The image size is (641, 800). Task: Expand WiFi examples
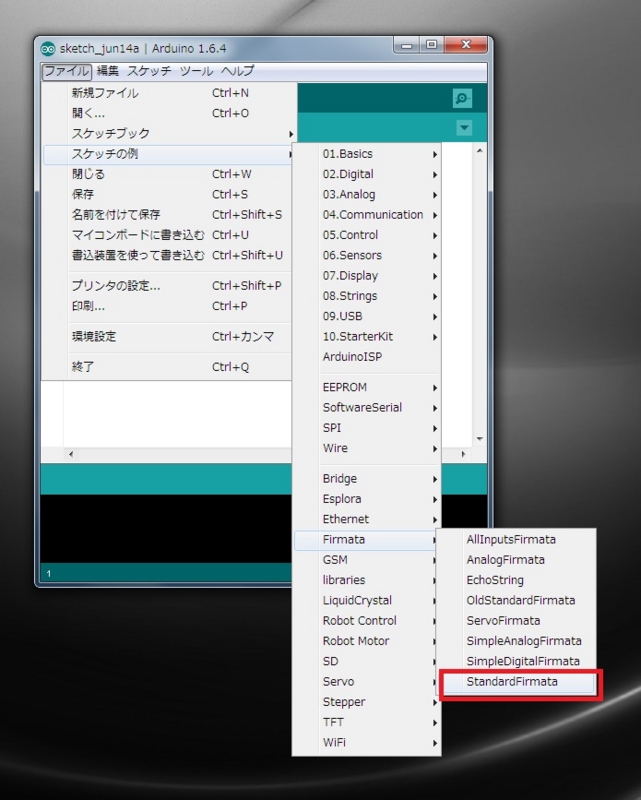[366, 742]
